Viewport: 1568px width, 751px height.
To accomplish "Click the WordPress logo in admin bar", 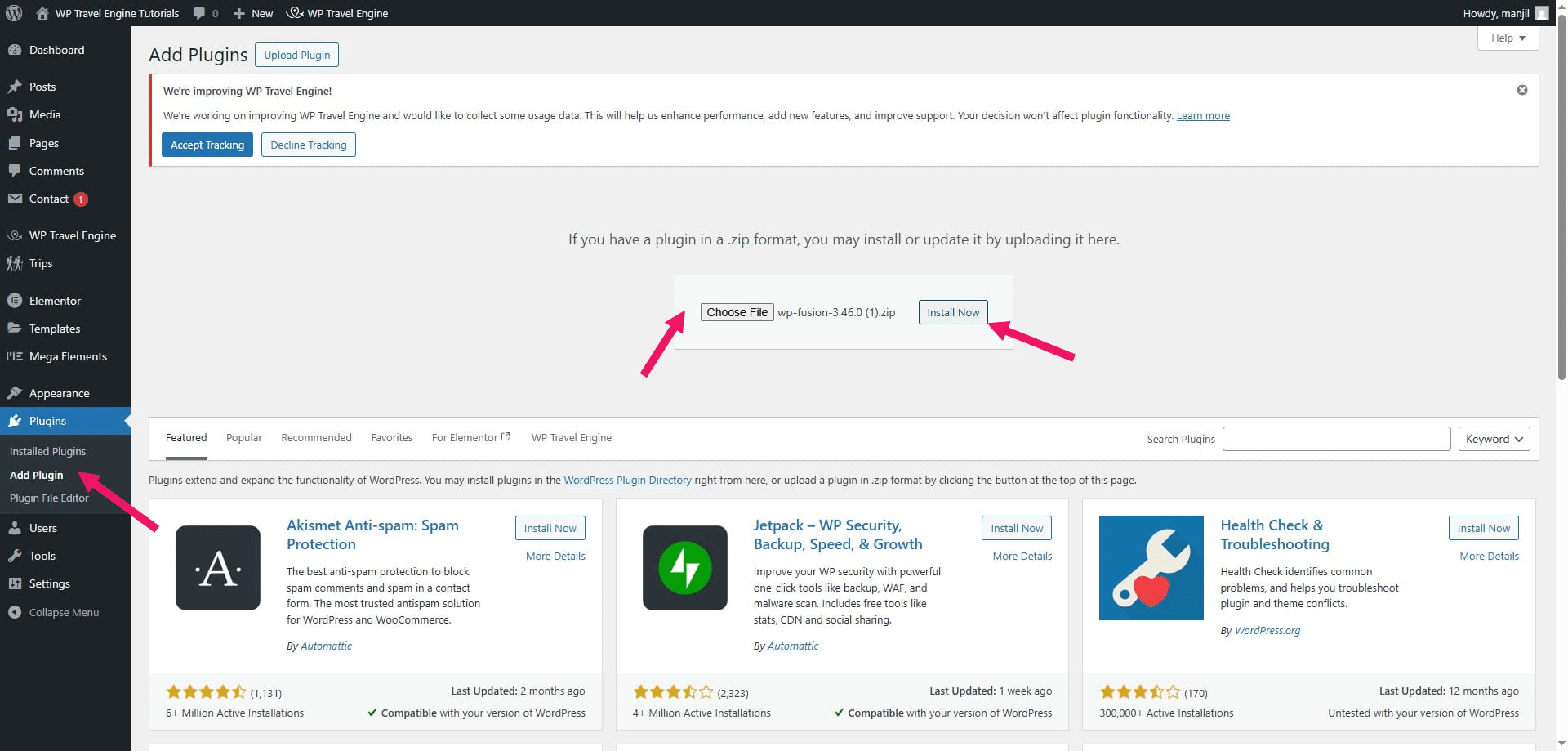I will [12, 12].
